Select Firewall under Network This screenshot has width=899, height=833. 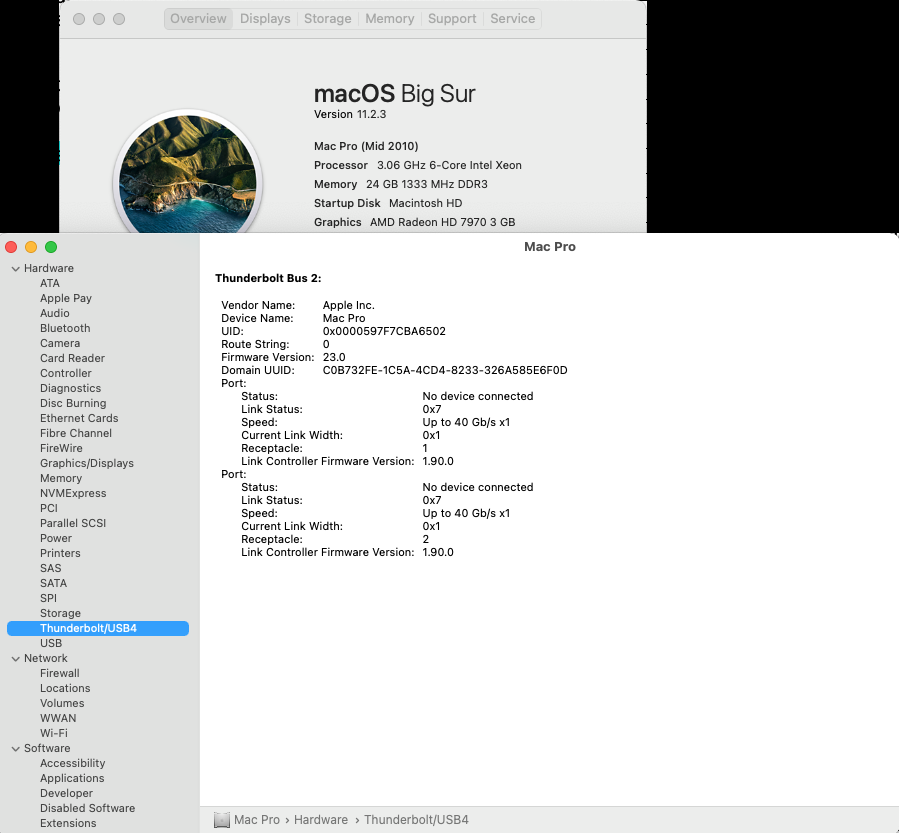60,673
